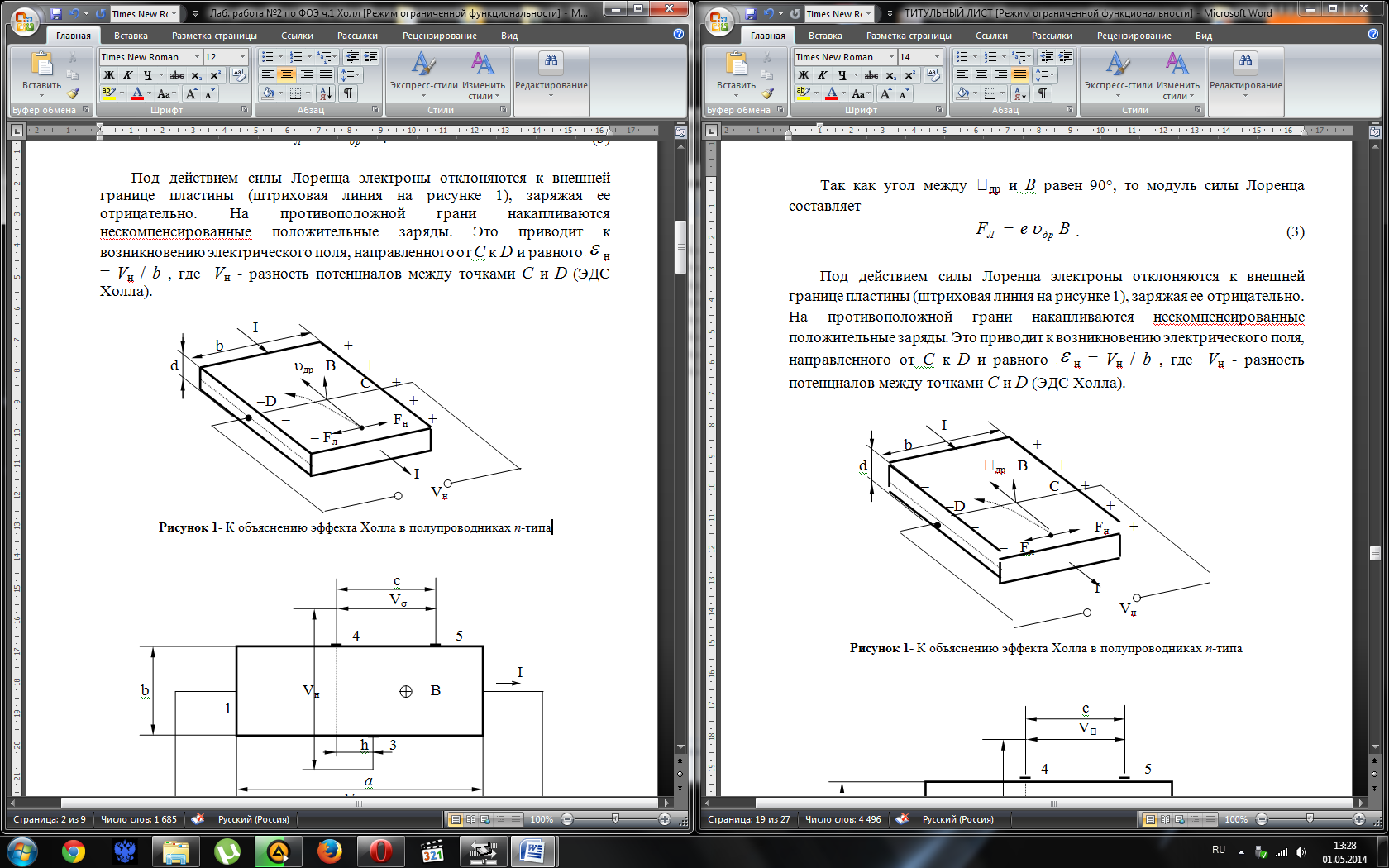Click the highlight color marker in the left window
This screenshot has width=1389, height=868.
[108, 93]
